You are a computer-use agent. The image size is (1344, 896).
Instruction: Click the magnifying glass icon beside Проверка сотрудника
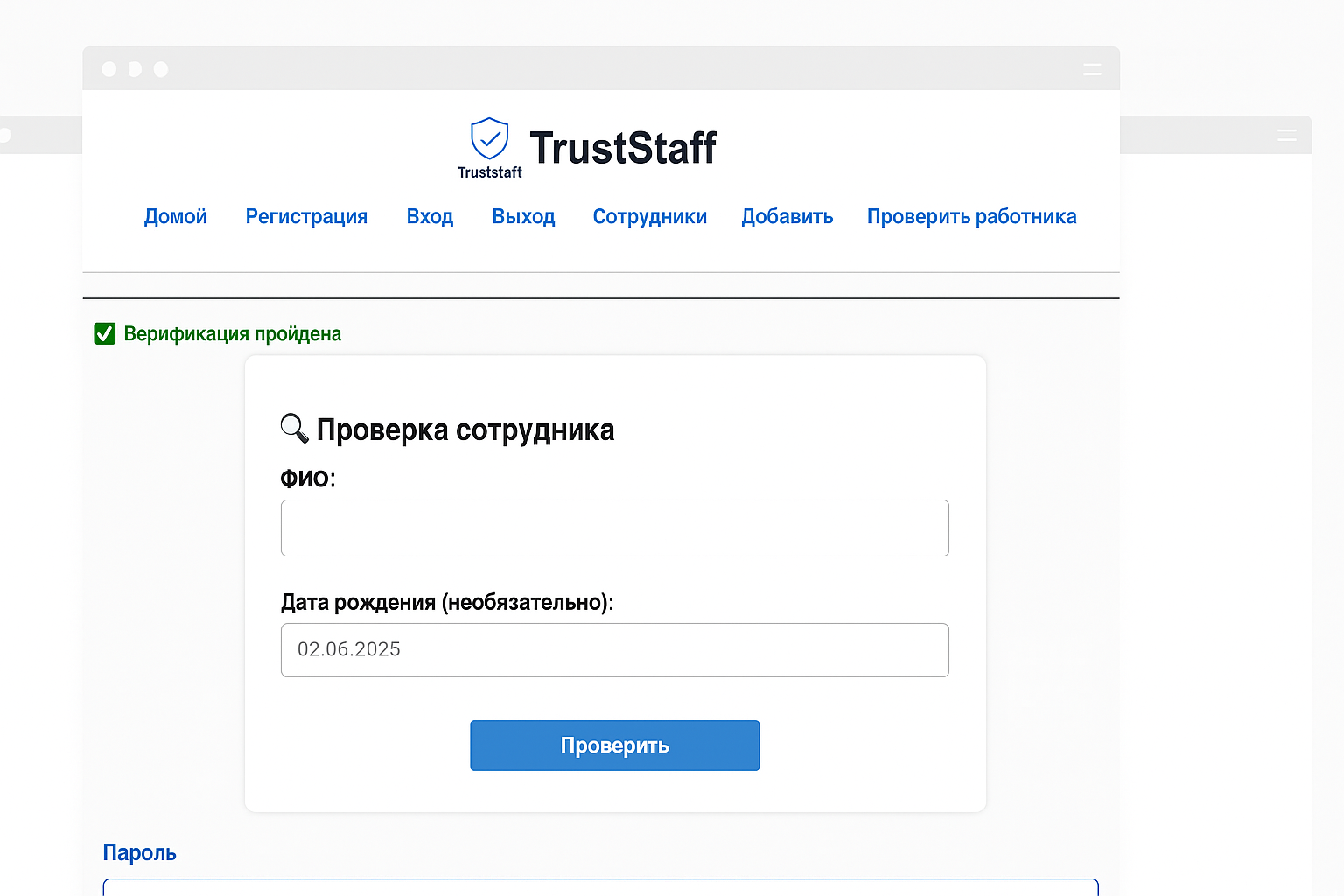[294, 428]
